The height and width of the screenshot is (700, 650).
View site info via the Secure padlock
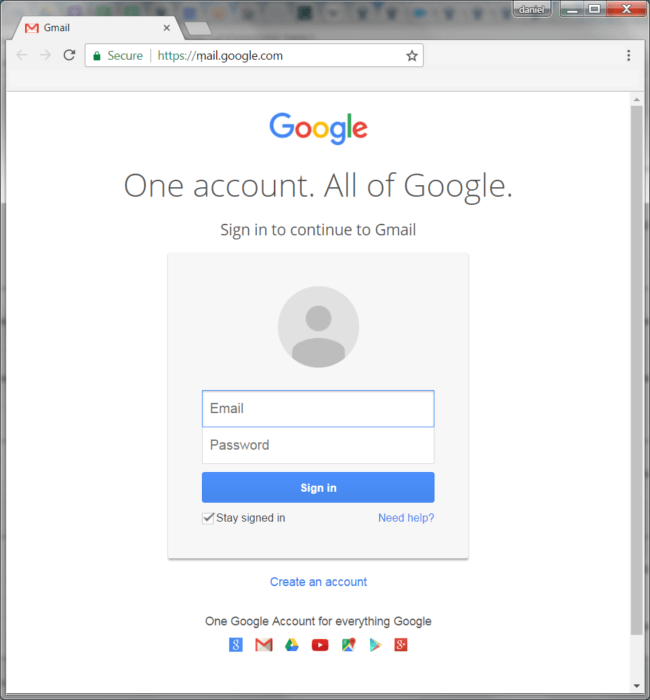(97, 56)
